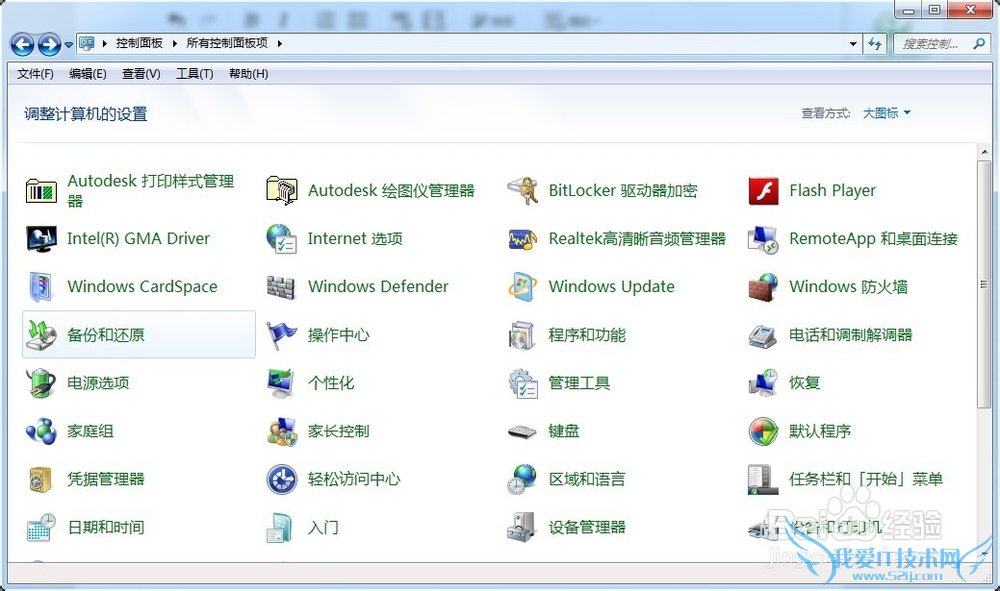This screenshot has width=1000, height=591.
Task: Click the Control Panel icon in address bar
Action: [x=87, y=43]
